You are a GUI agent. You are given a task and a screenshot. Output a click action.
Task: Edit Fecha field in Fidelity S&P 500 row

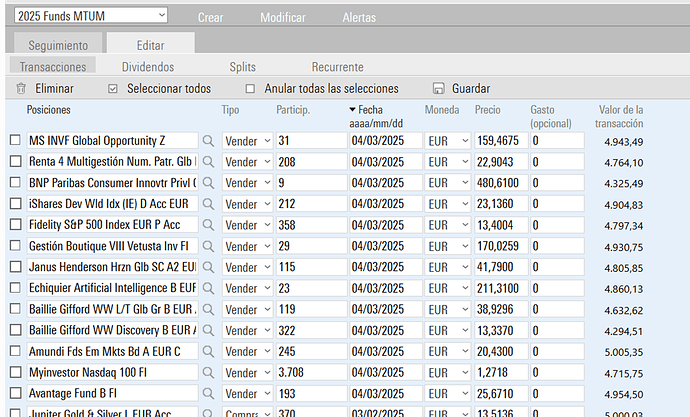coord(386,225)
